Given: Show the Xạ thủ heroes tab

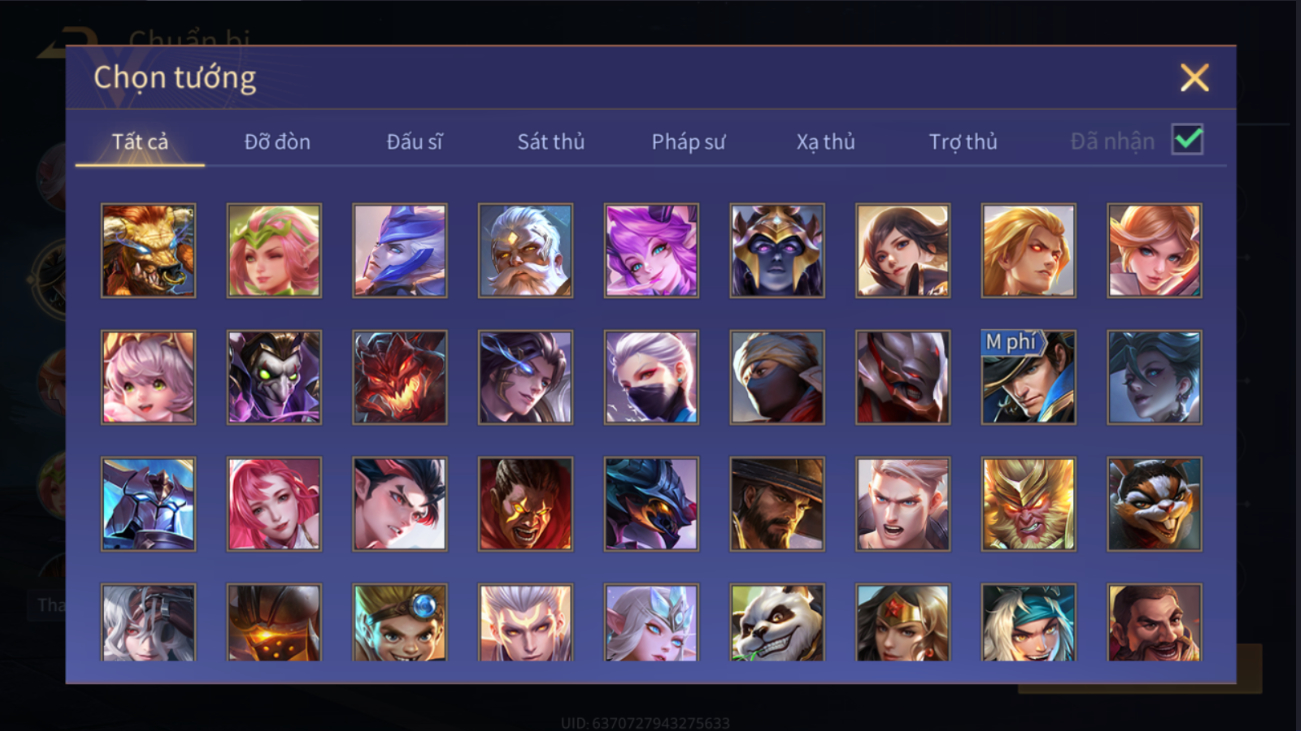Looking at the screenshot, I should point(826,142).
